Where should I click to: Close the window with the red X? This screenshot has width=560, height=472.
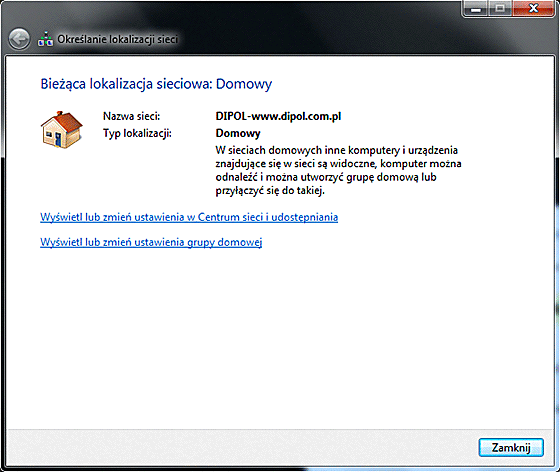point(534,9)
